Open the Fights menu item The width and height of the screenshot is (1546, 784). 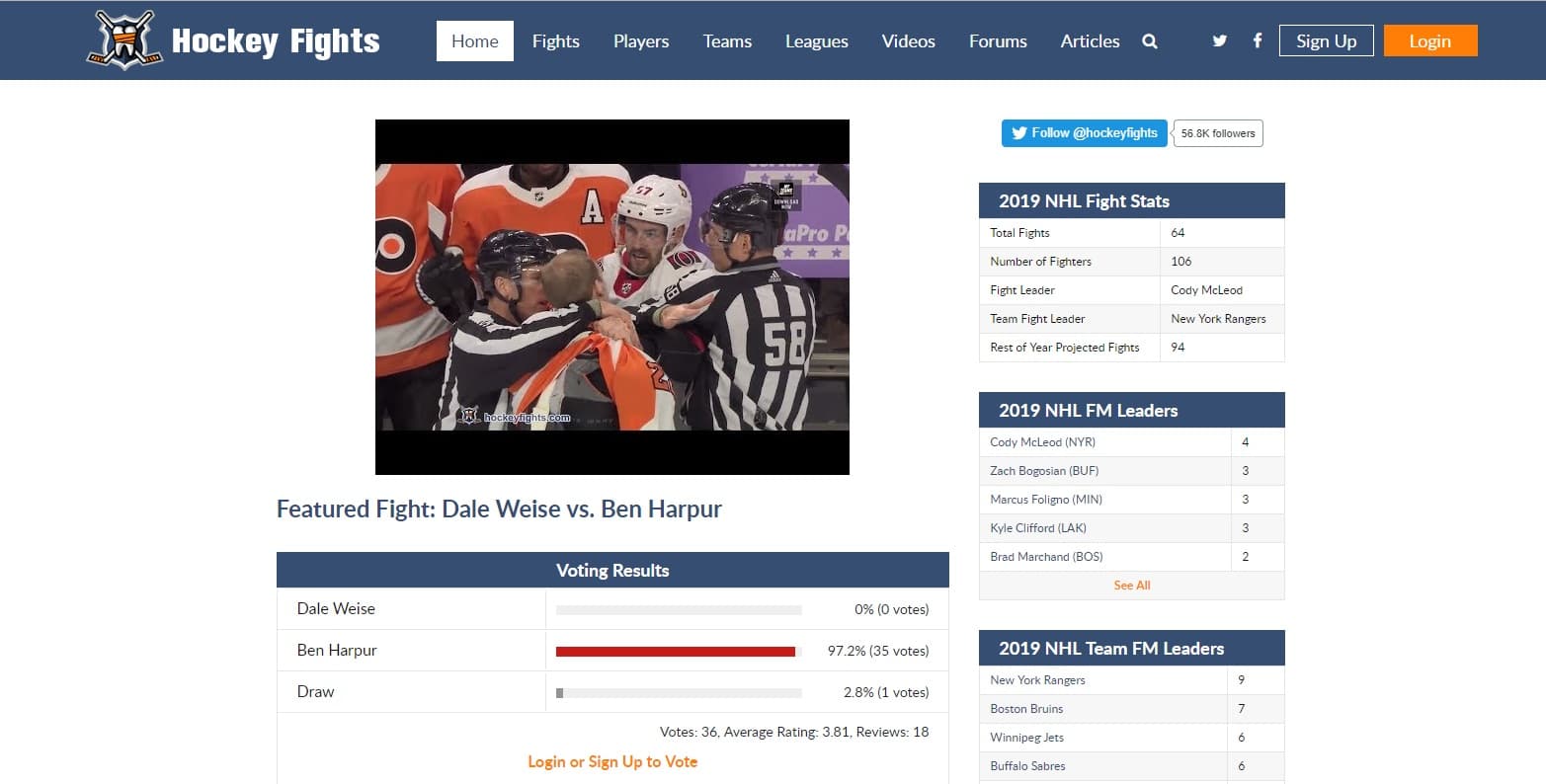click(x=555, y=41)
